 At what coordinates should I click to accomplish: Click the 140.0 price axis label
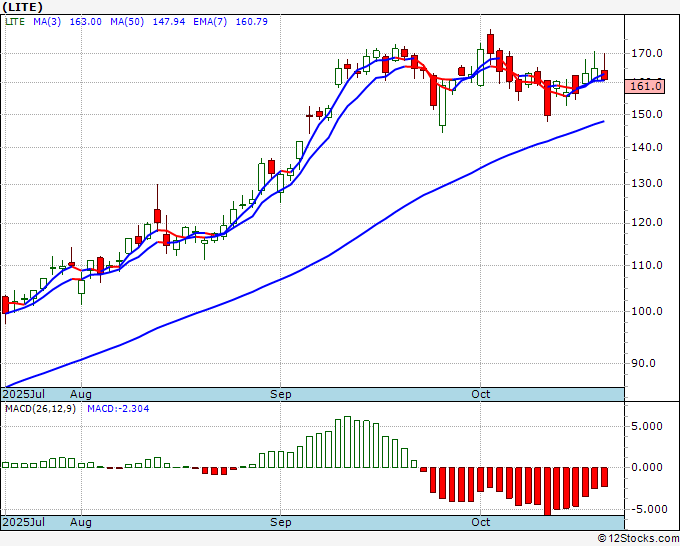[x=647, y=147]
